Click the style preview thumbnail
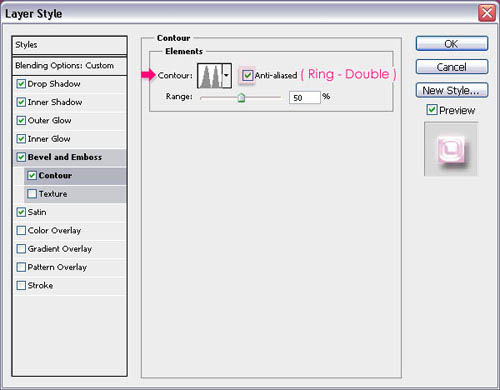Image resolution: width=500 pixels, height=390 pixels. [x=451, y=149]
